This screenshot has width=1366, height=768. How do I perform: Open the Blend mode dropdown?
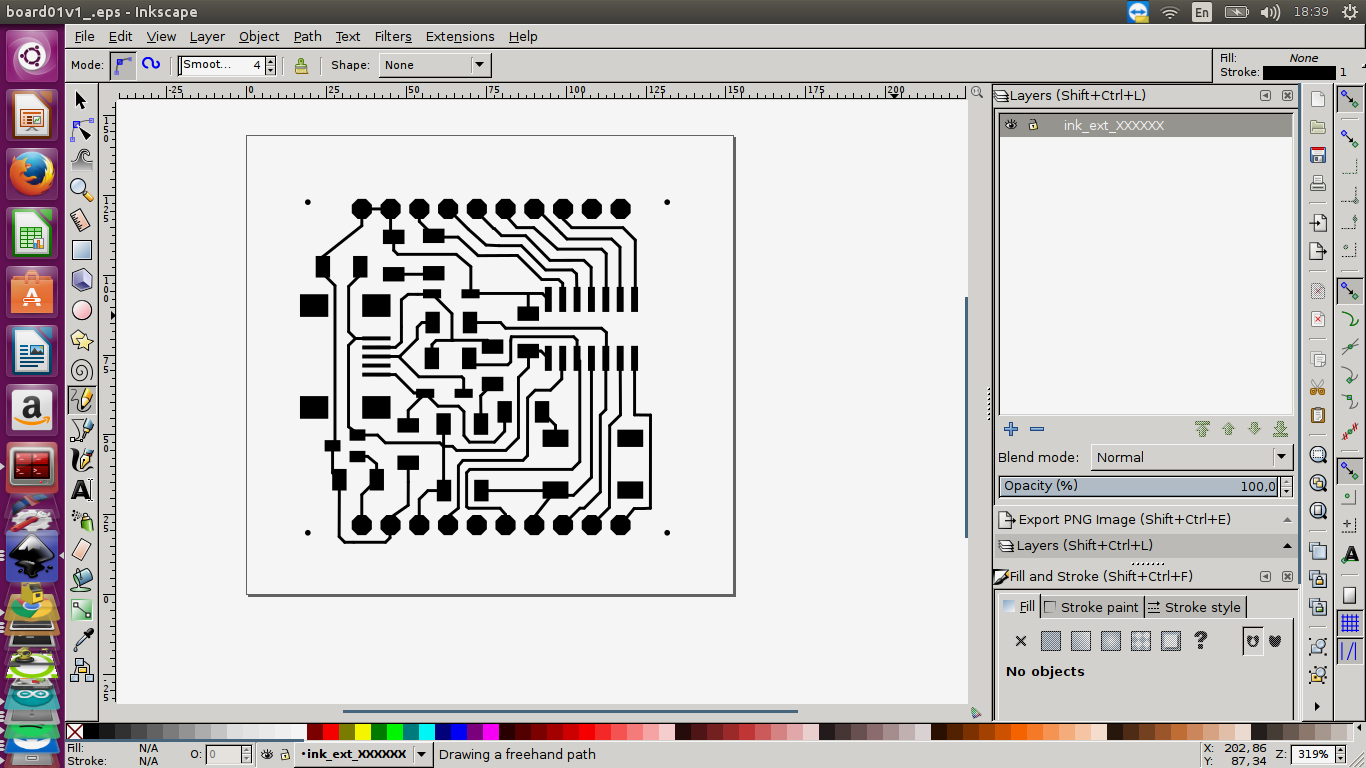coord(1192,457)
